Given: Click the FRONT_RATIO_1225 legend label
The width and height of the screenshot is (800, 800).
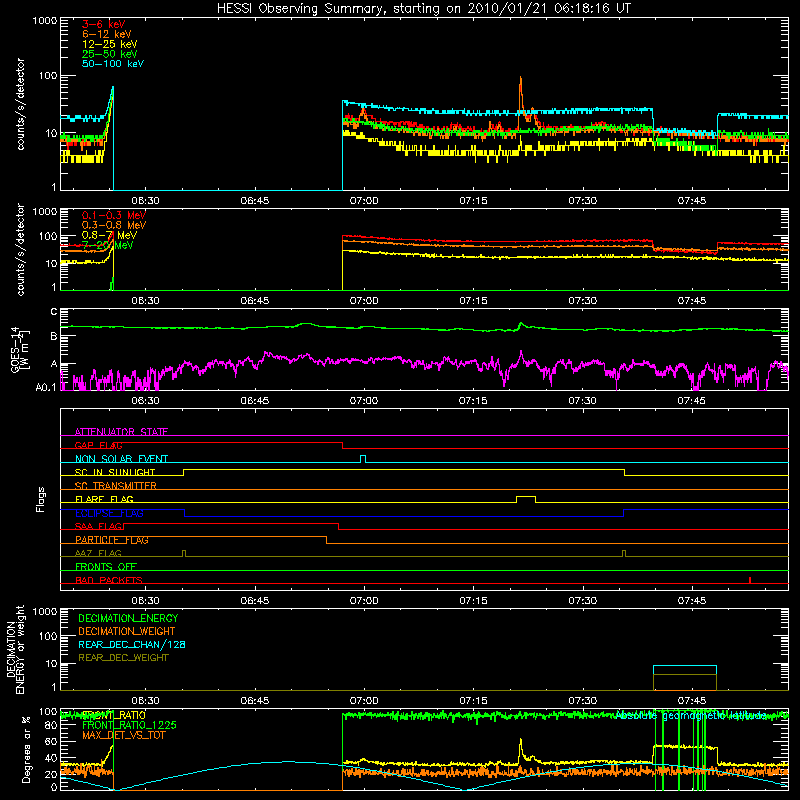Looking at the screenshot, I should 129,725.
